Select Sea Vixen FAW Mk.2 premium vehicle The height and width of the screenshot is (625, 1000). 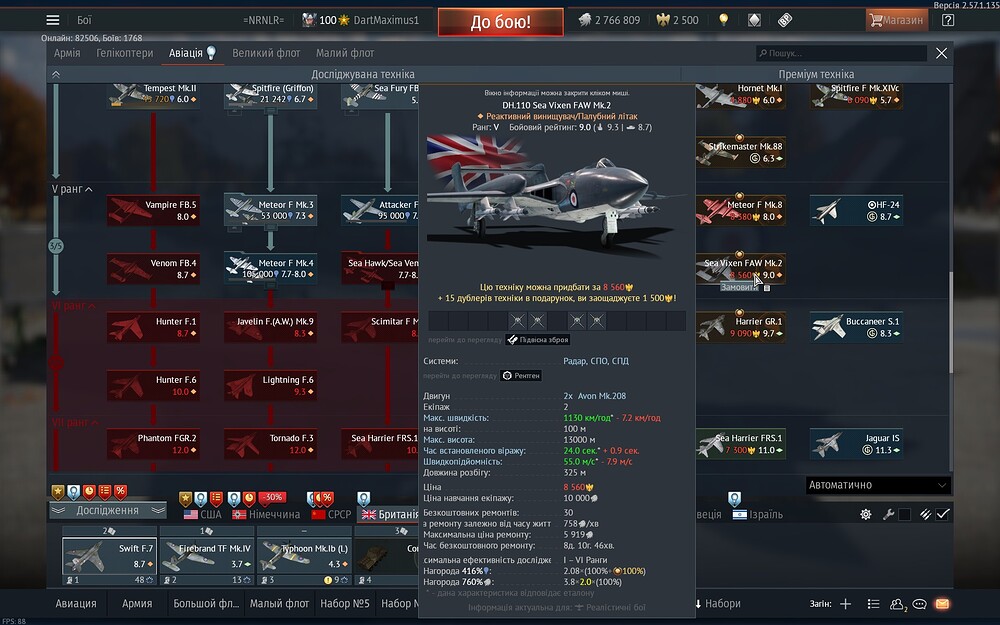(x=740, y=268)
